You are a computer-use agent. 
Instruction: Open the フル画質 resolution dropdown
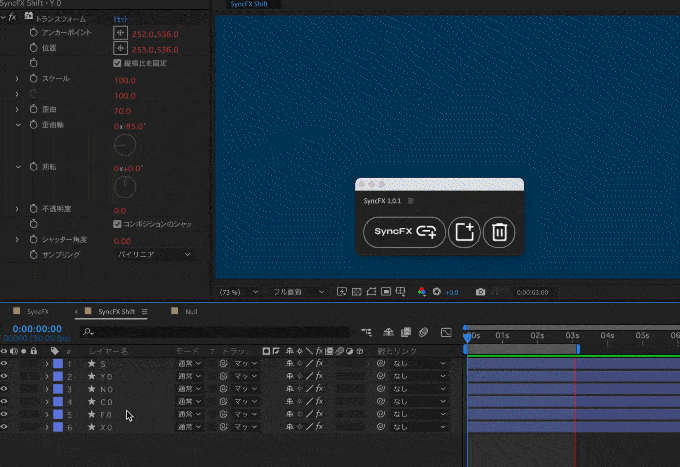298,292
